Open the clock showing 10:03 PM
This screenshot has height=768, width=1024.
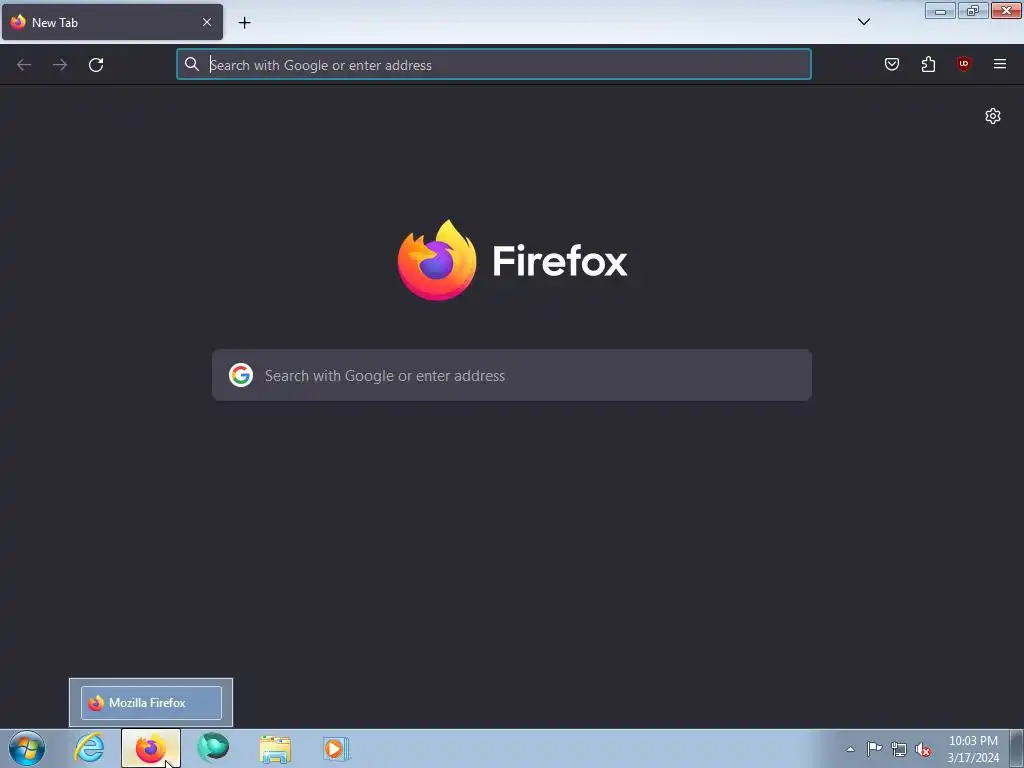(973, 749)
